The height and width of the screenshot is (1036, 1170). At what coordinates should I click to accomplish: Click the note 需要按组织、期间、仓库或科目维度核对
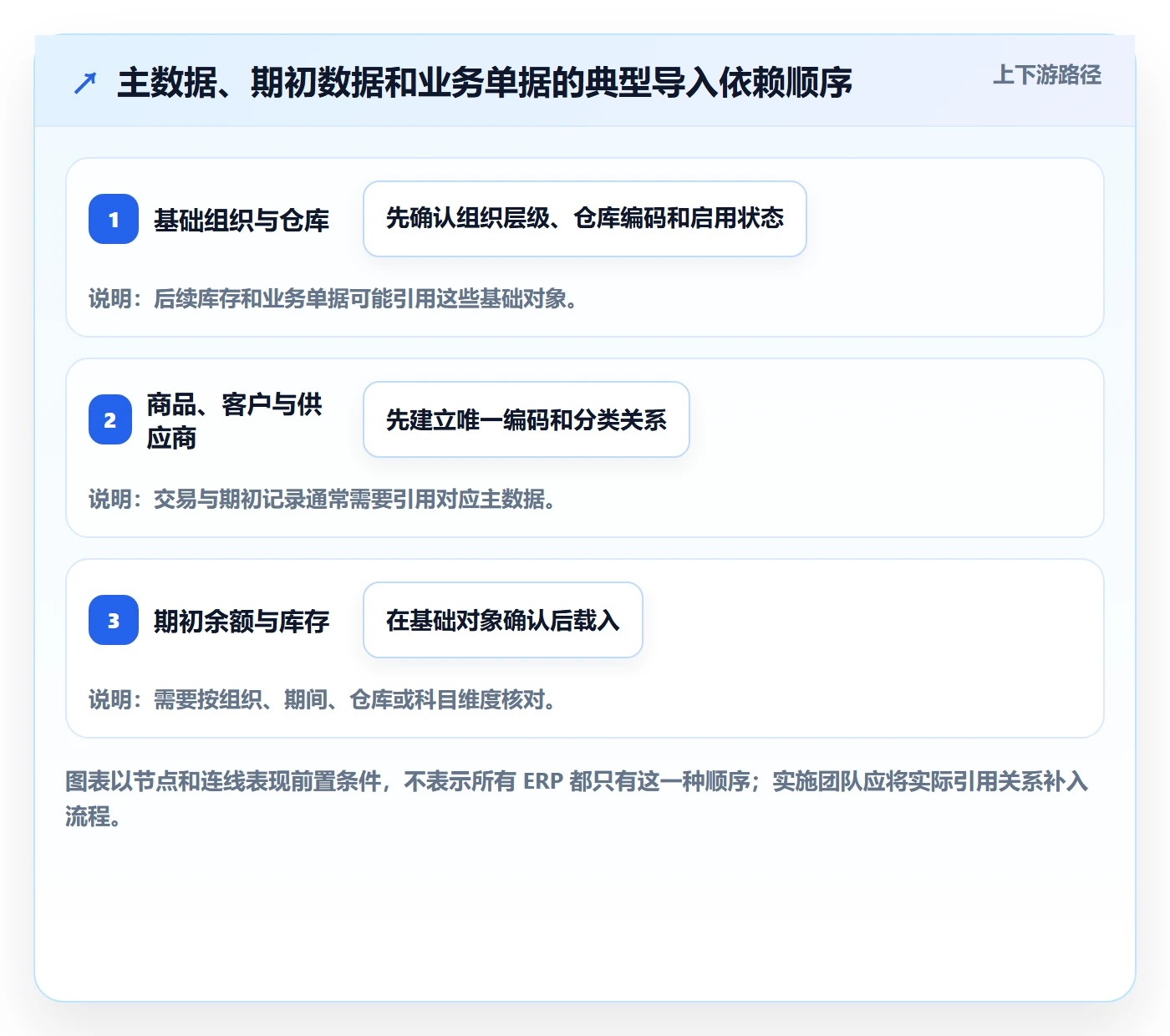point(323,700)
